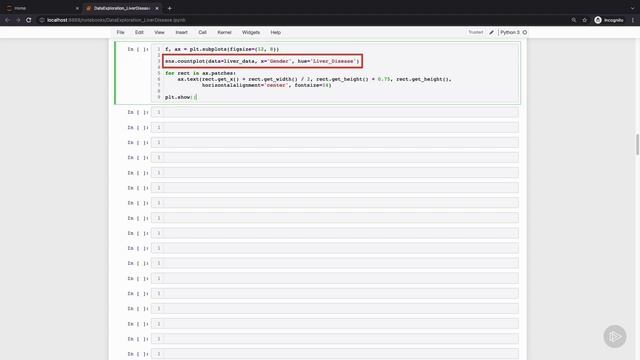This screenshot has width=640, height=360.
Task: Click the first cell's In [ ] prompt
Action: click(138, 49)
